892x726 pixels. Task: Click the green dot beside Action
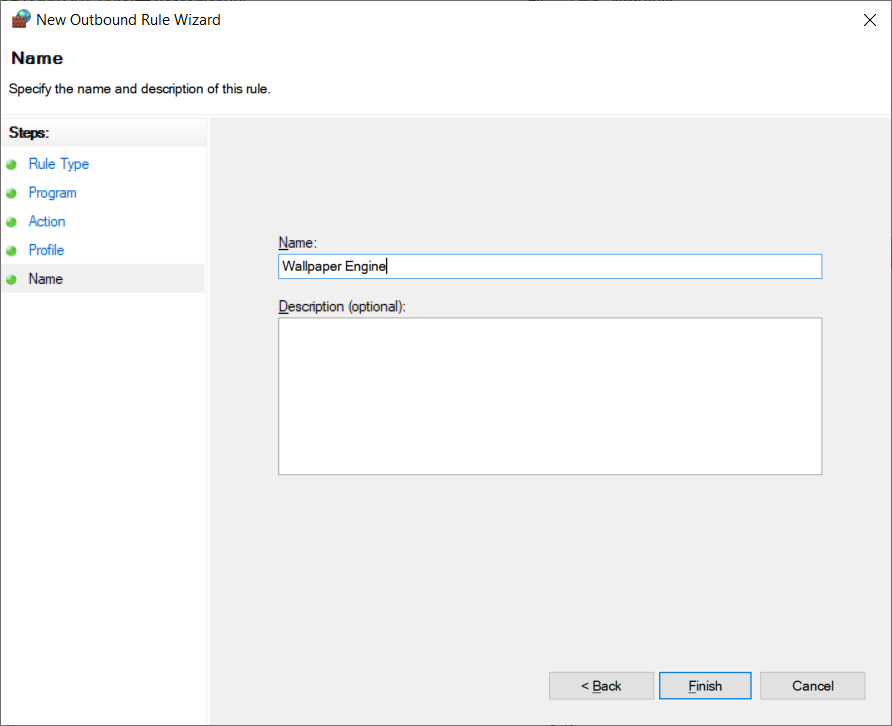click(x=12, y=222)
